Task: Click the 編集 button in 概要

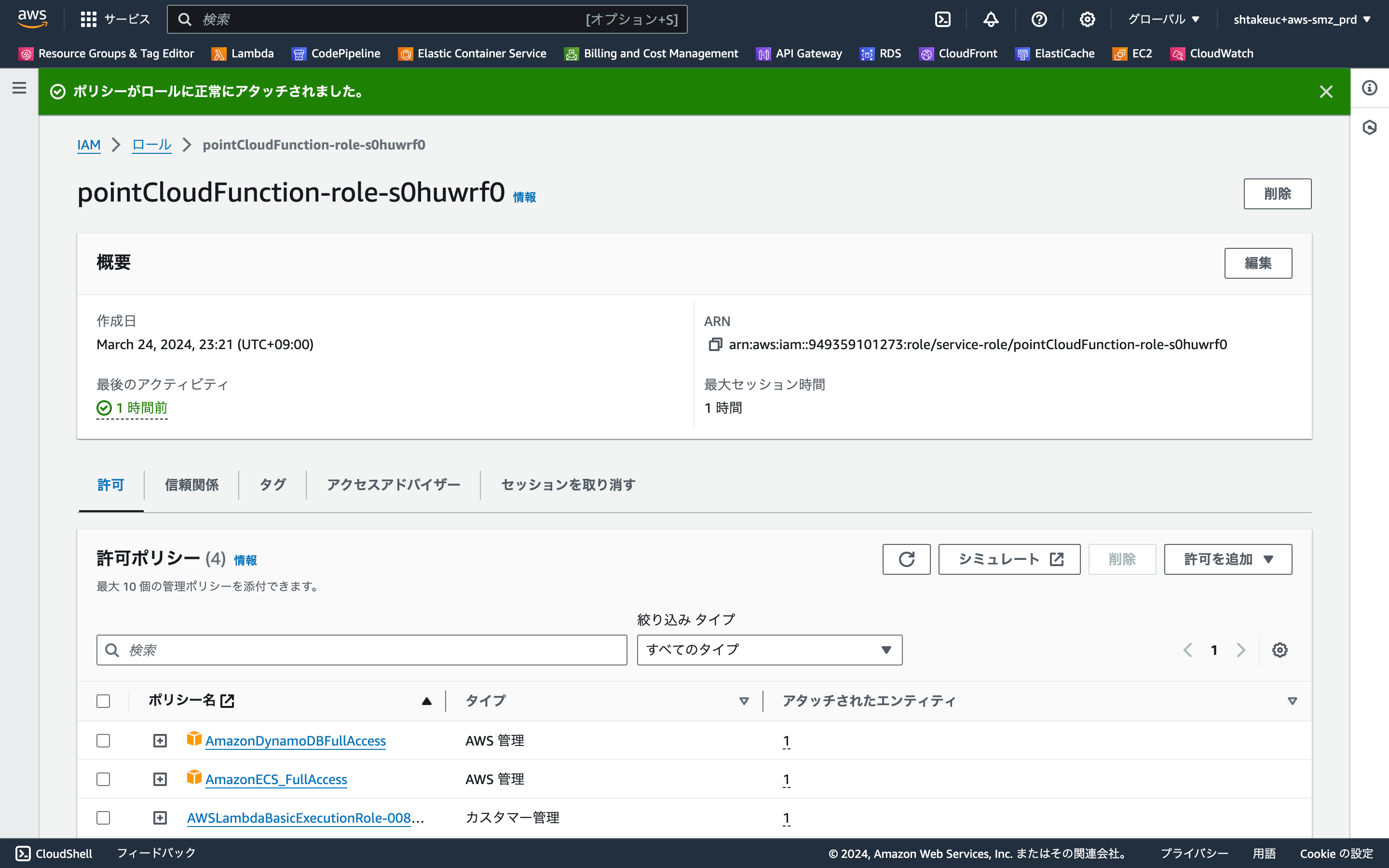Action: click(x=1258, y=263)
